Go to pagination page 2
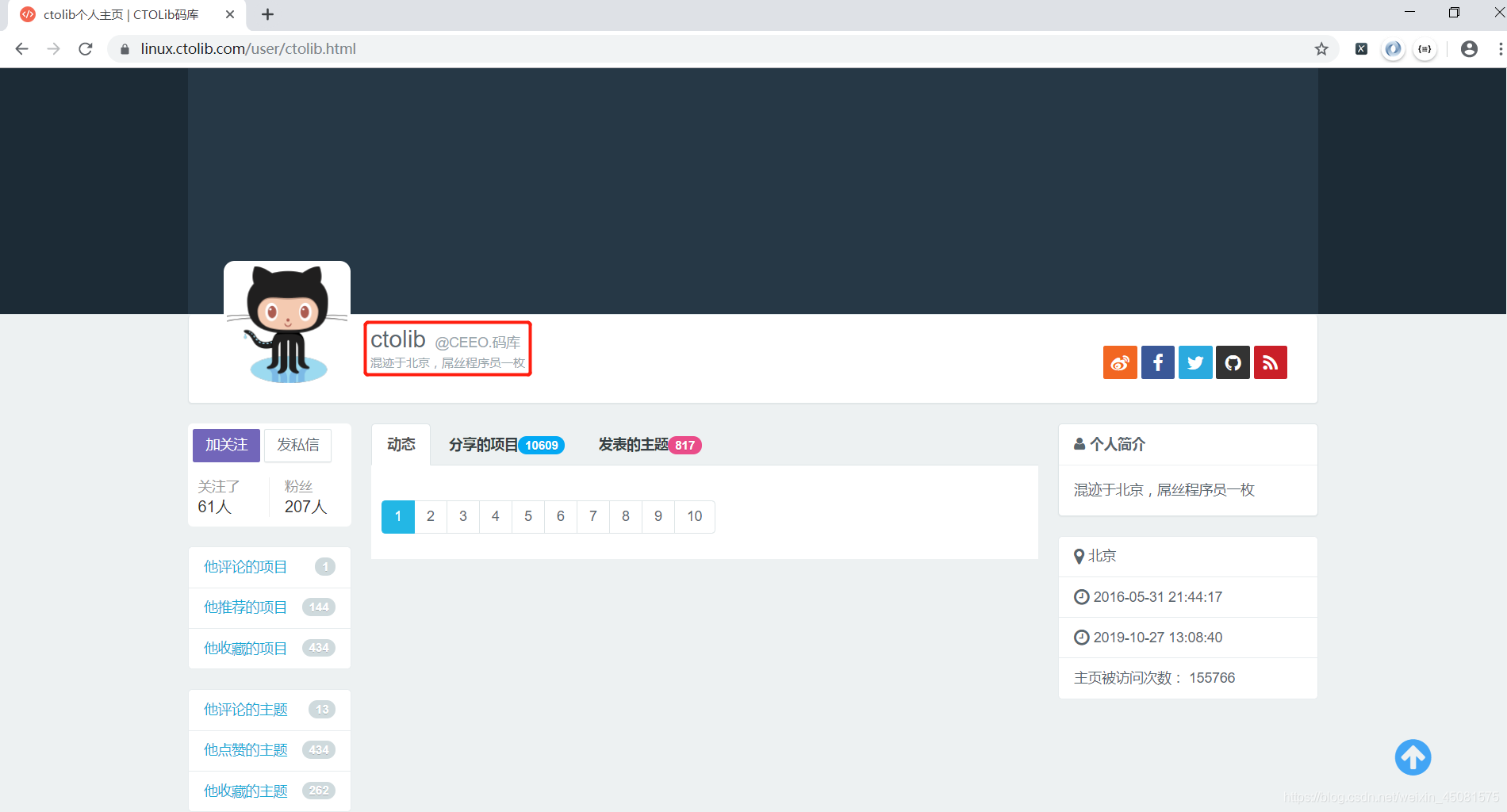This screenshot has width=1507, height=812. (x=431, y=516)
